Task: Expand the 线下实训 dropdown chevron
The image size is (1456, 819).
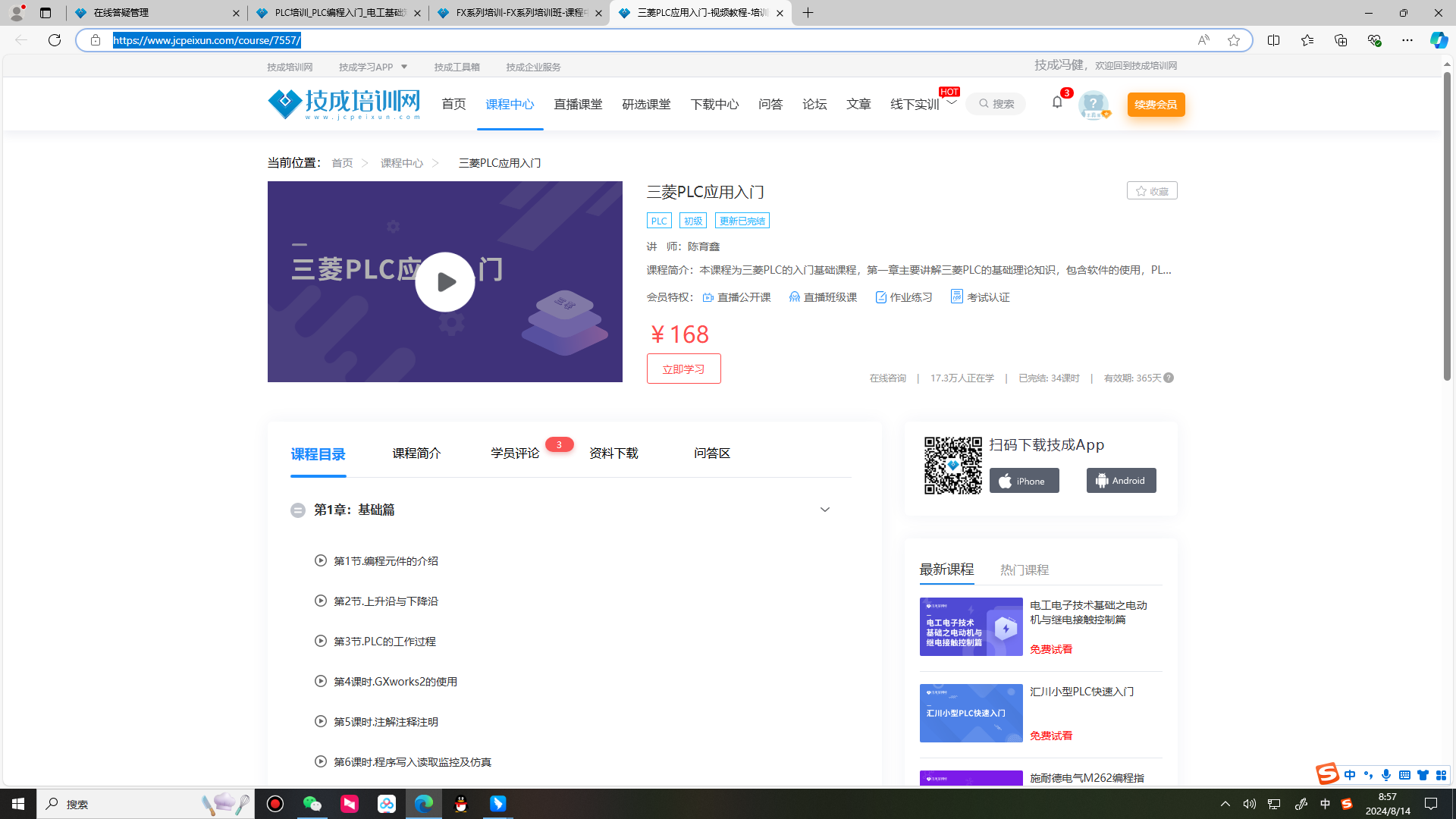Action: click(951, 102)
